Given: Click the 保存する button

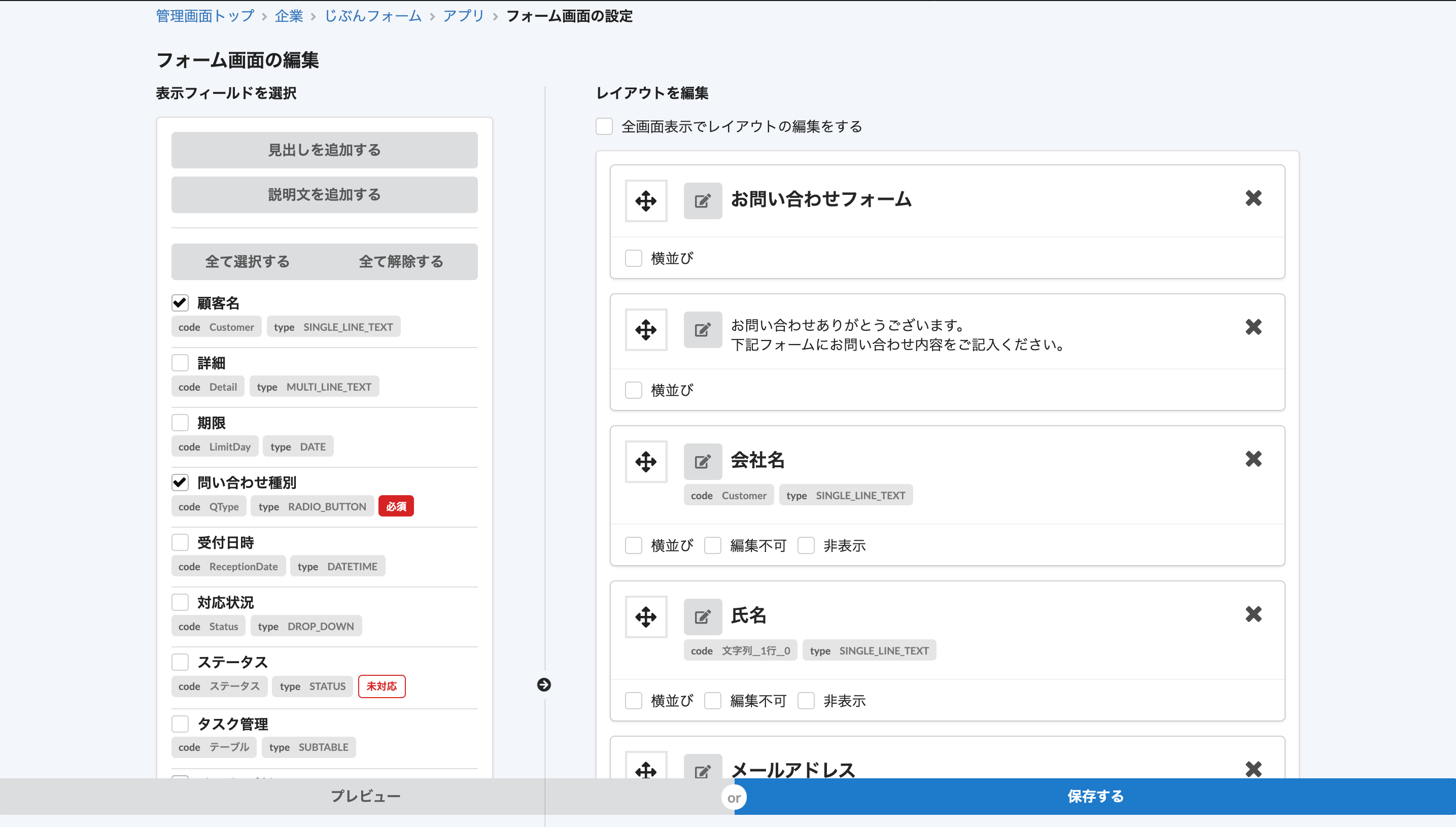Looking at the screenshot, I should point(1094,797).
